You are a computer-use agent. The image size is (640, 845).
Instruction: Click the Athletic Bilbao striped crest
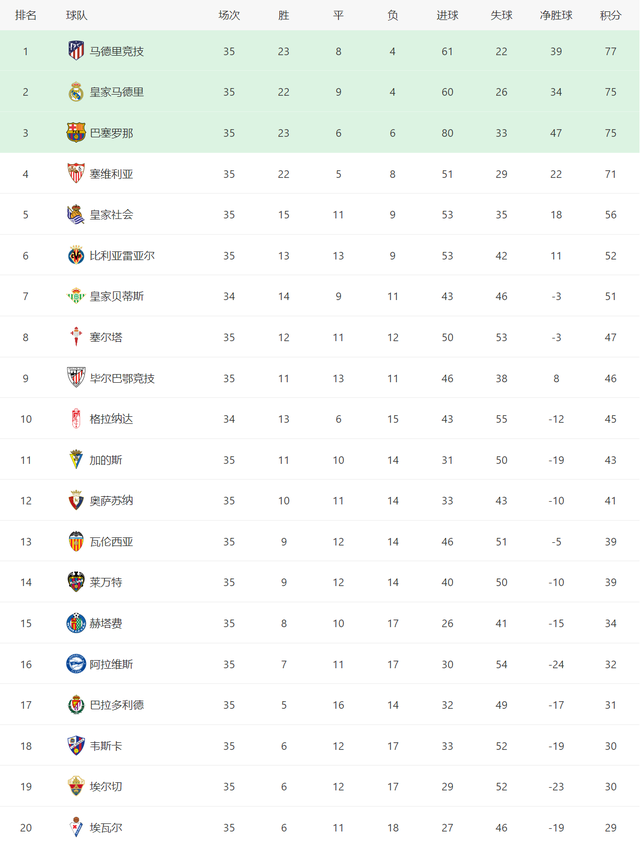pyautogui.click(x=76, y=378)
